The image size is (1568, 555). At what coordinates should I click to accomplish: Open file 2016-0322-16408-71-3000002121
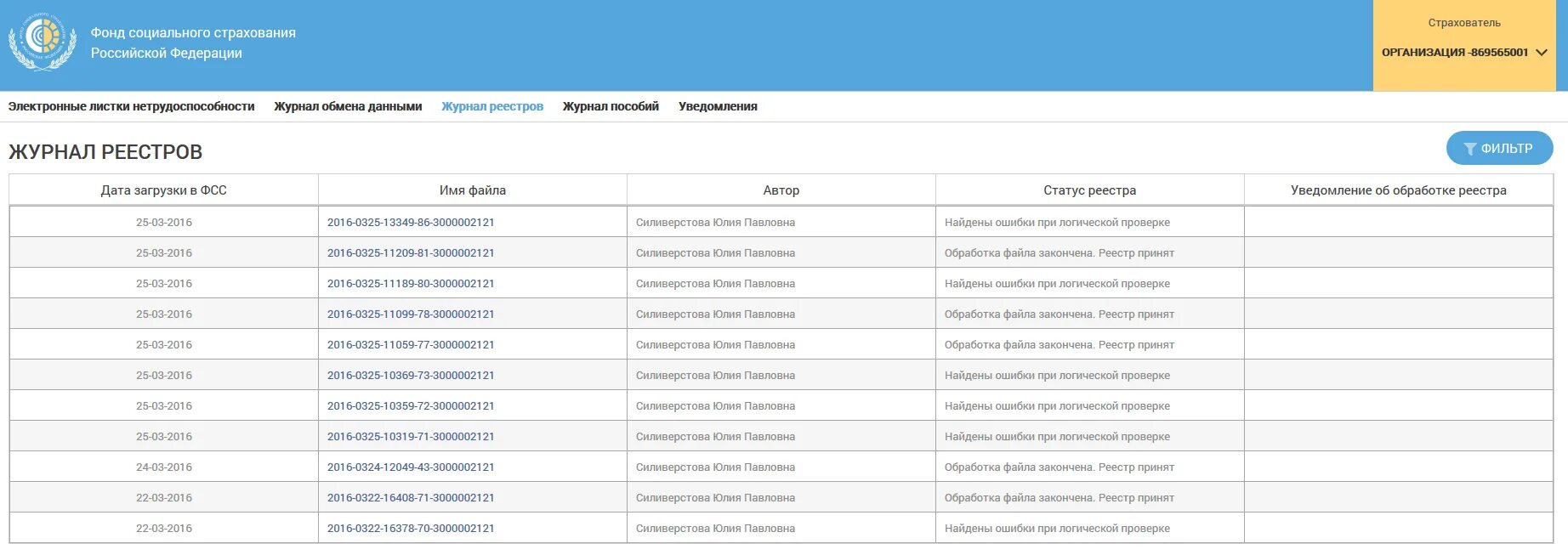coord(411,498)
